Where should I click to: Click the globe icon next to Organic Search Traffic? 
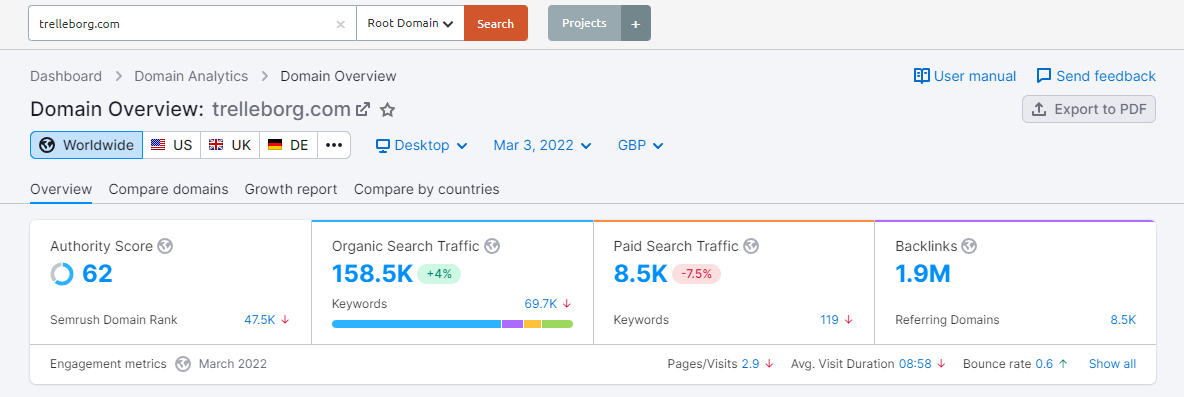point(492,246)
